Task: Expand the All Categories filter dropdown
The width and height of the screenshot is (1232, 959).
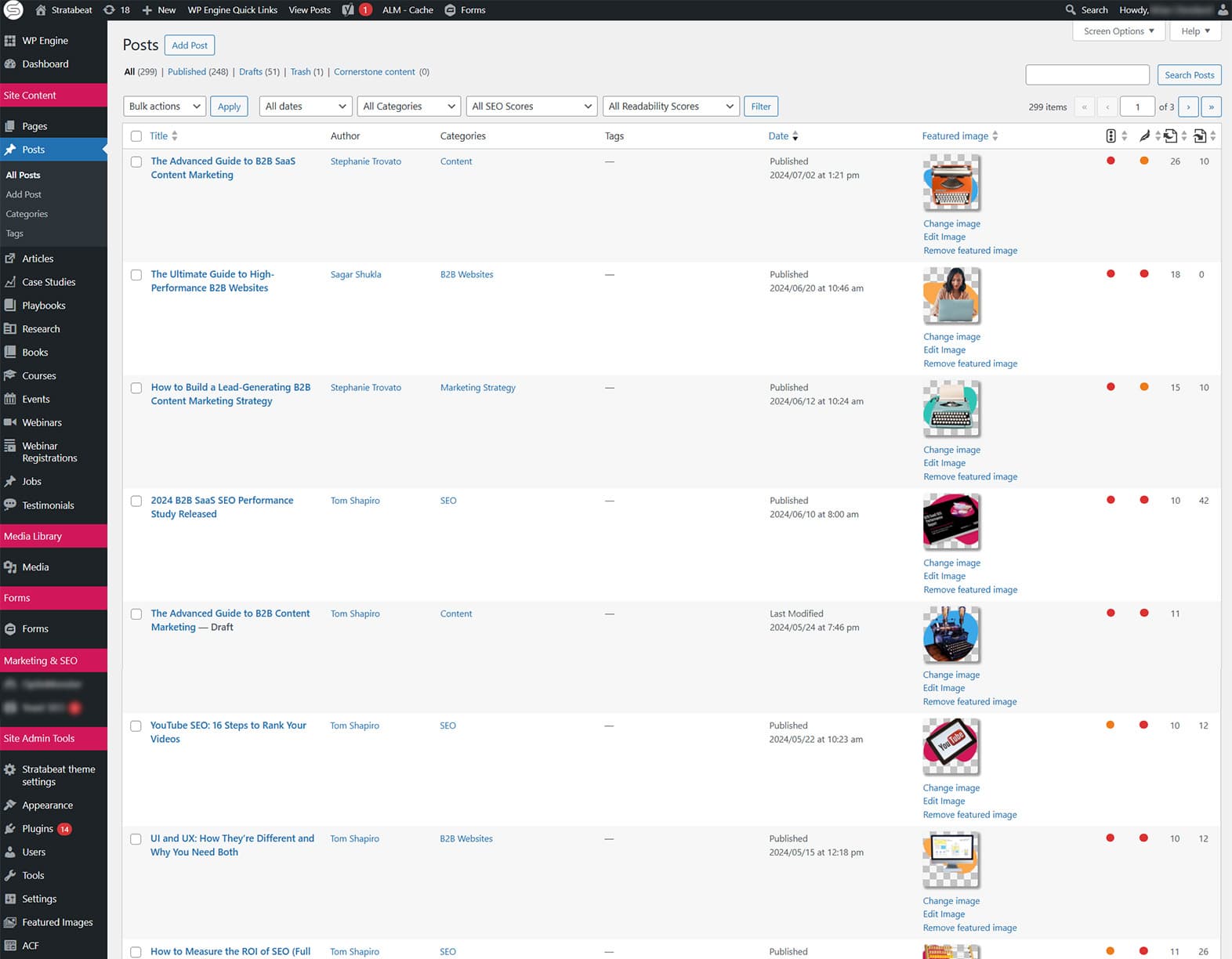Action: point(408,107)
